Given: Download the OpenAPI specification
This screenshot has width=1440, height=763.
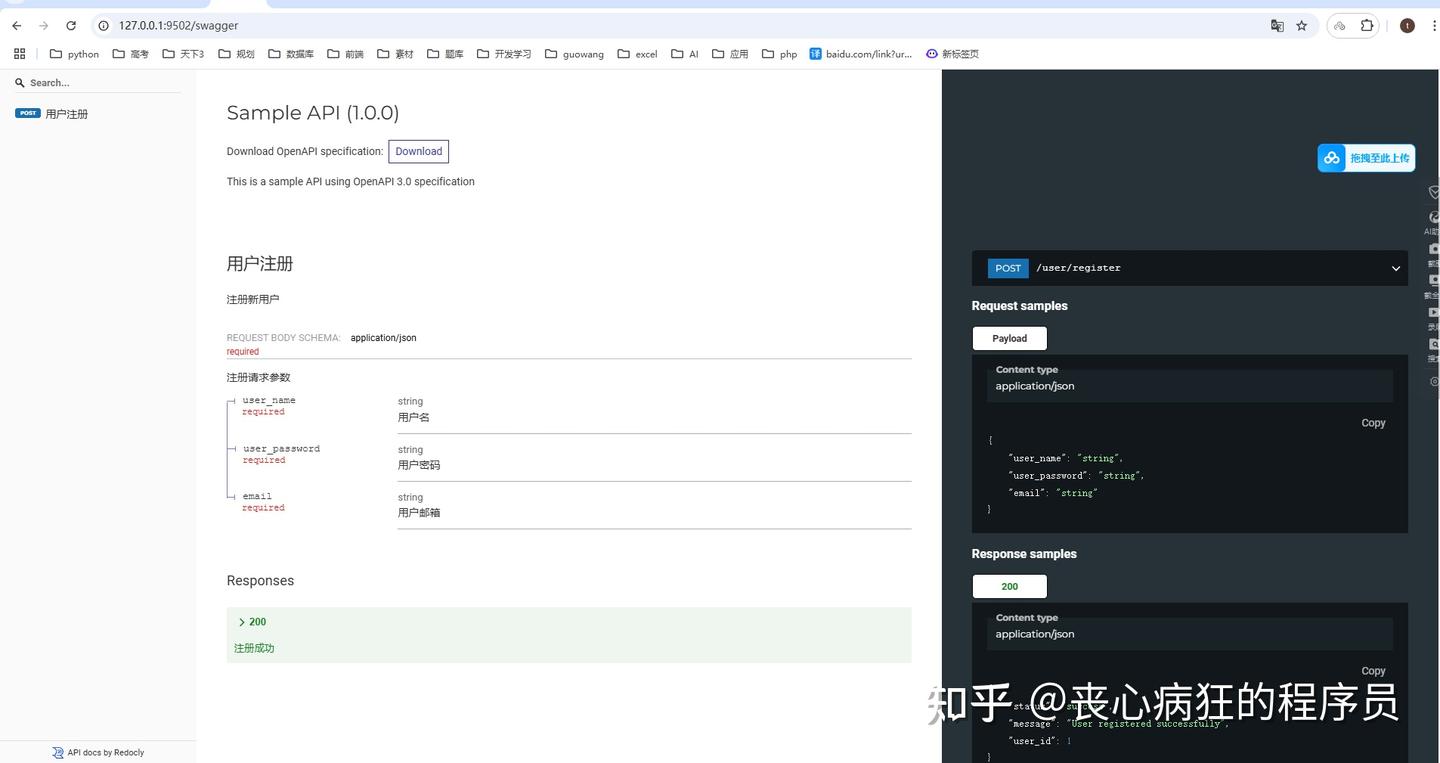Looking at the screenshot, I should click(418, 151).
